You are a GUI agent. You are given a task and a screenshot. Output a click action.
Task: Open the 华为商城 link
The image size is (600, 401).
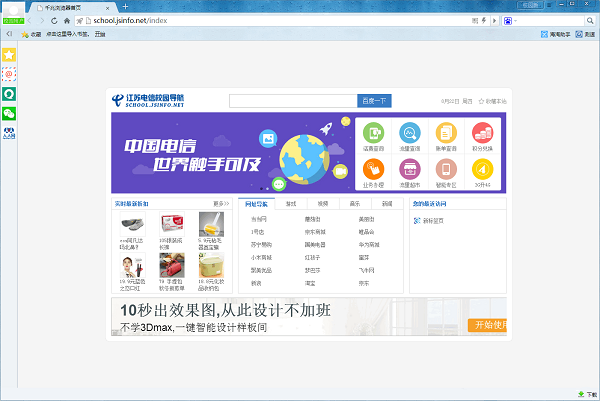pyautogui.click(x=369, y=245)
